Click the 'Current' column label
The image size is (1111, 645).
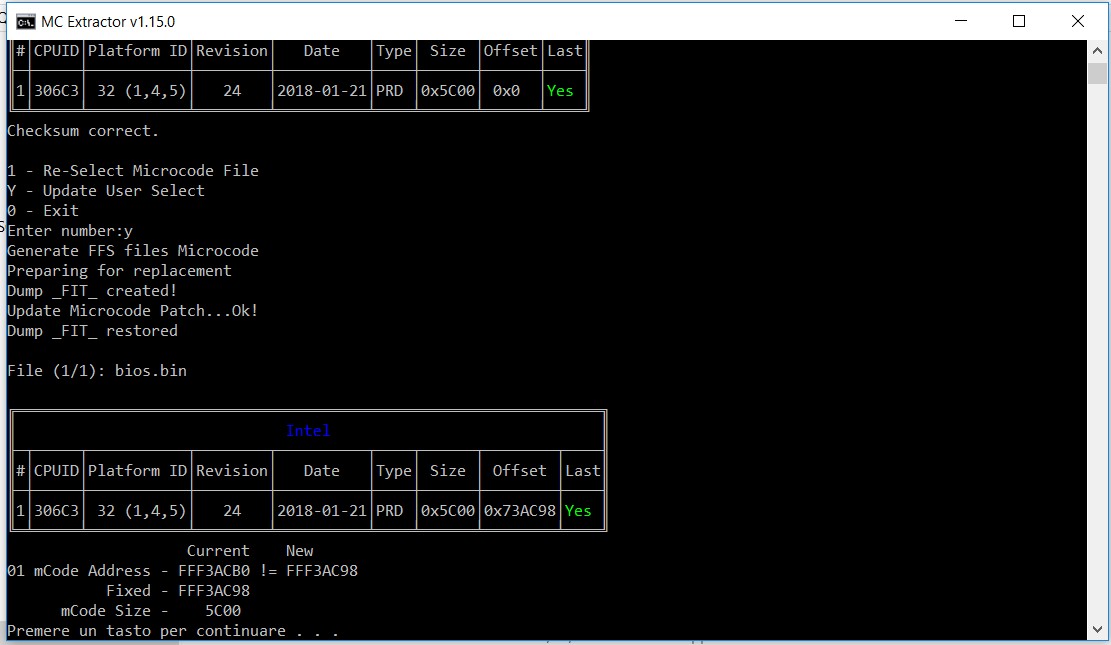[x=218, y=551]
